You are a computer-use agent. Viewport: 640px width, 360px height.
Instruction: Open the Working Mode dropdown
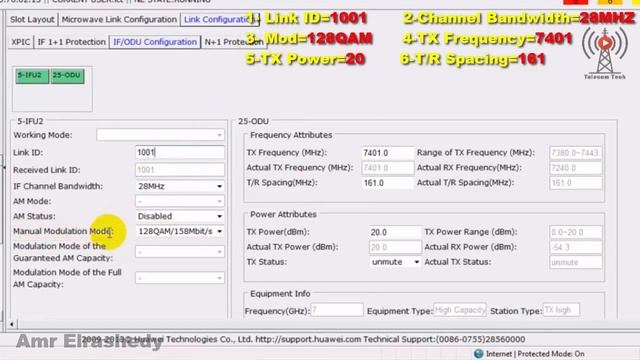(x=160, y=135)
